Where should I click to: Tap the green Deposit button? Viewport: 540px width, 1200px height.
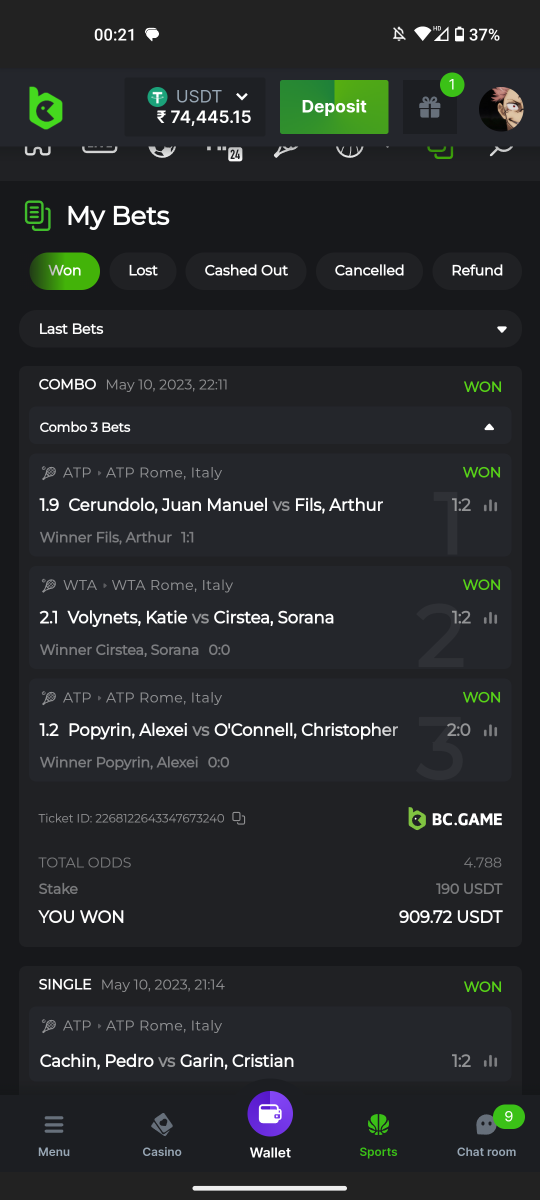[334, 107]
